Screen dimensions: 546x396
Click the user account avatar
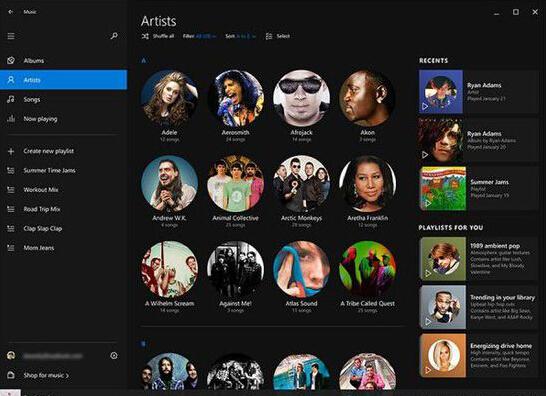point(11,356)
